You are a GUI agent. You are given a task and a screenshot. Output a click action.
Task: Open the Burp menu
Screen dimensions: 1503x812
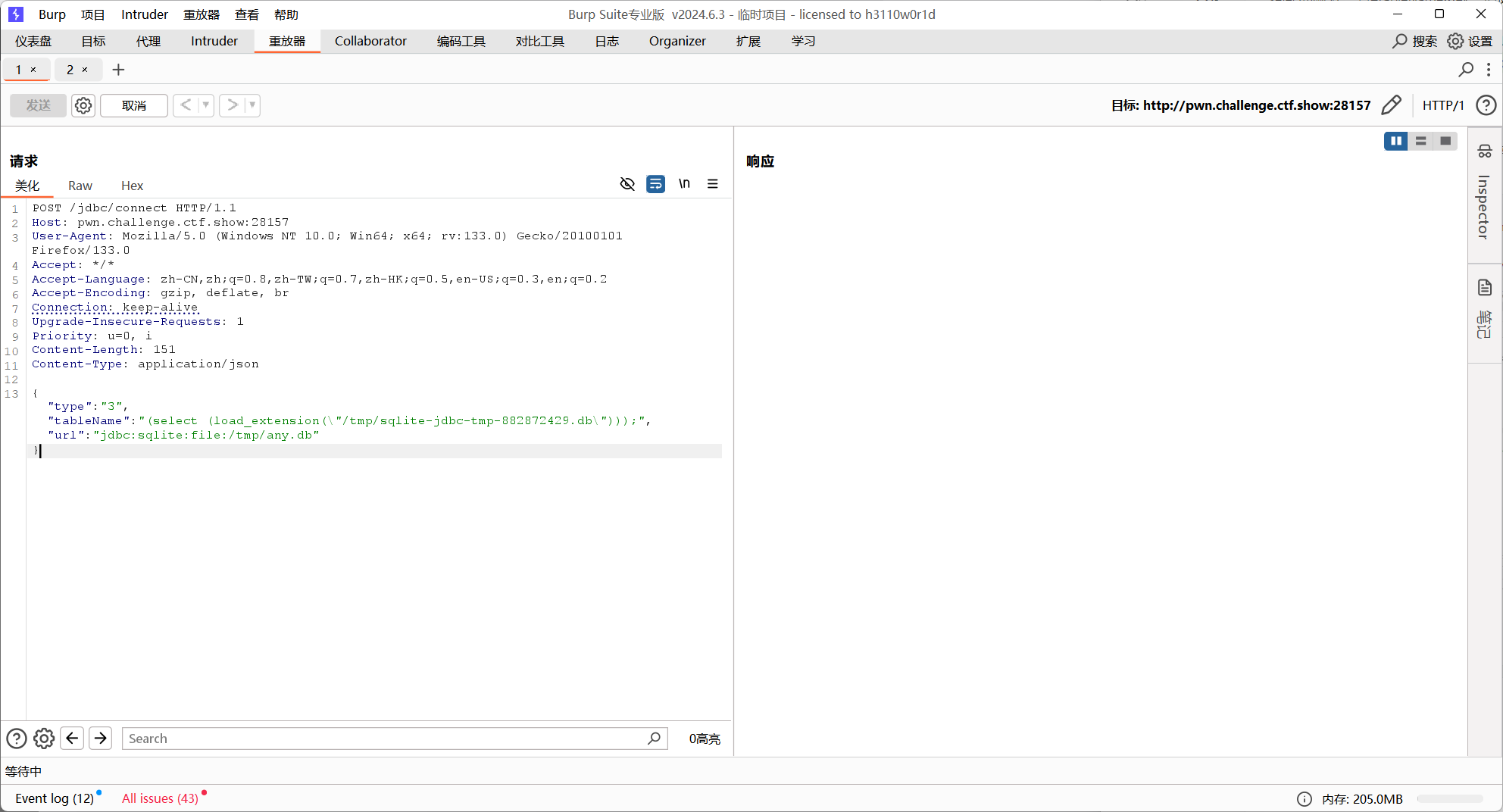point(52,14)
